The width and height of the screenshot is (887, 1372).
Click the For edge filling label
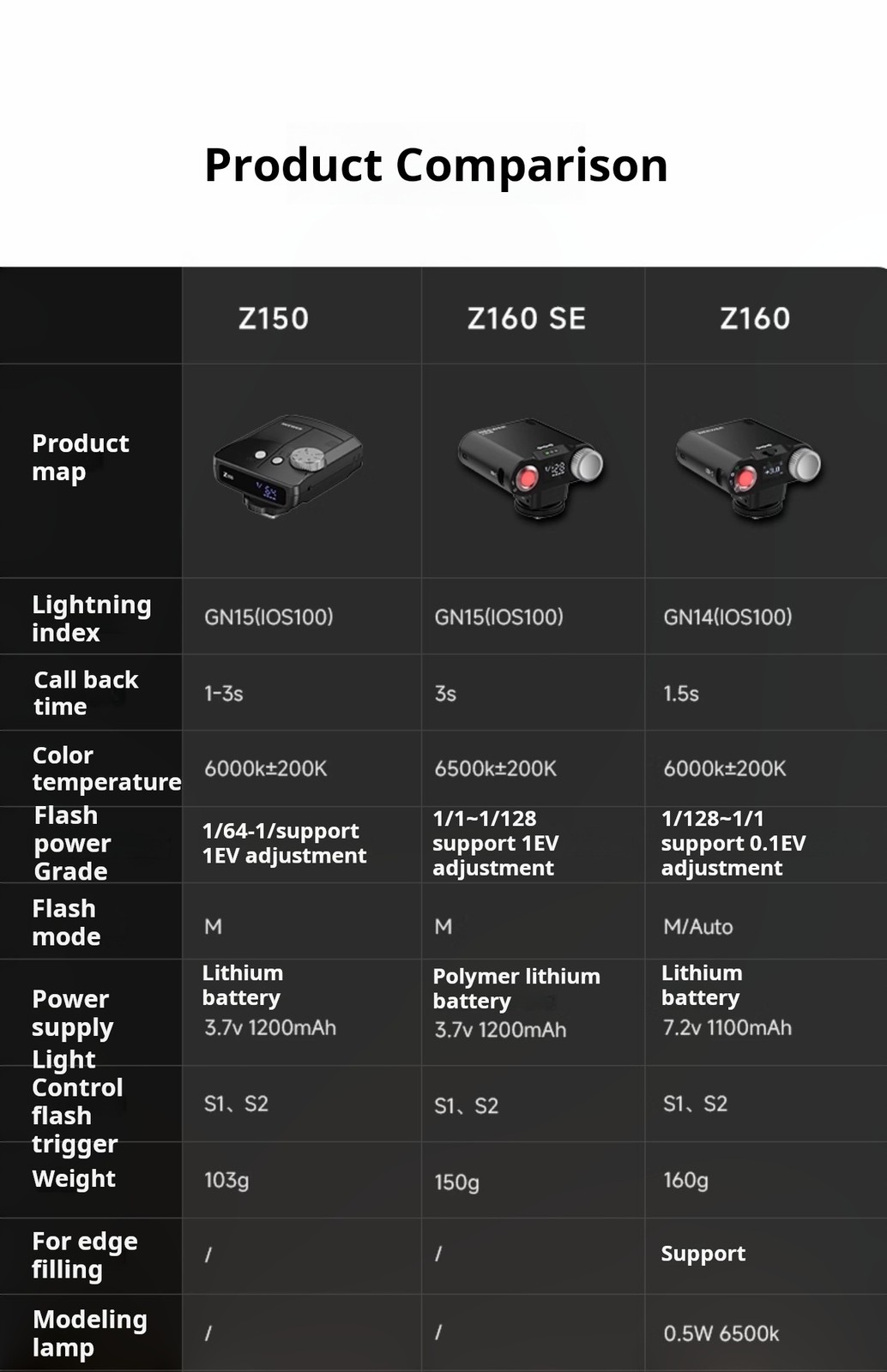click(84, 1255)
